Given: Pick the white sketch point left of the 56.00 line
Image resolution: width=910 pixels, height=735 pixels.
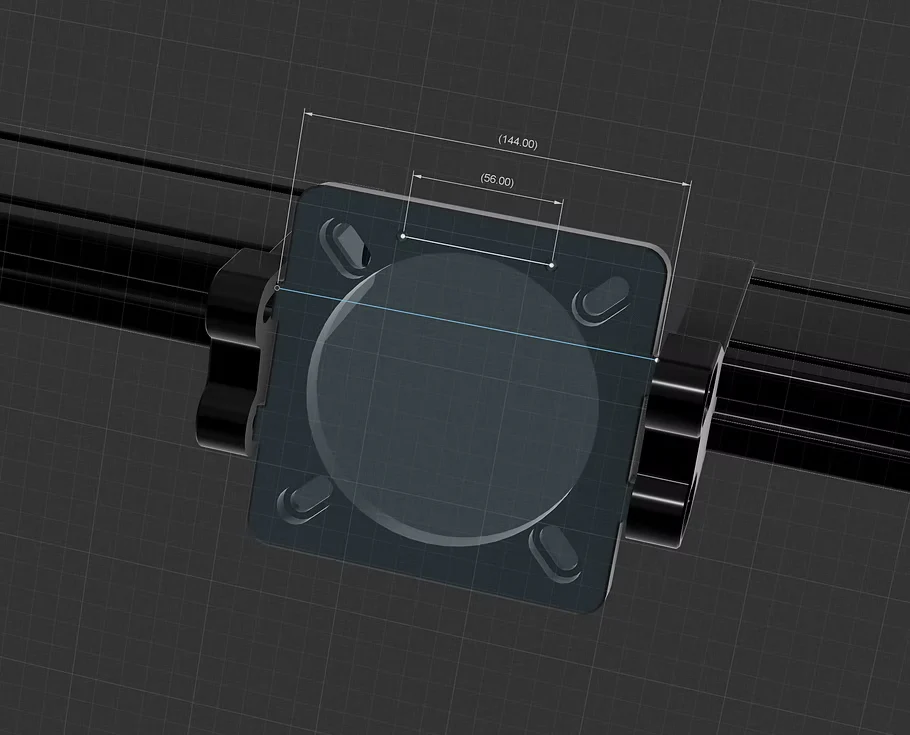Looking at the screenshot, I should click(403, 236).
